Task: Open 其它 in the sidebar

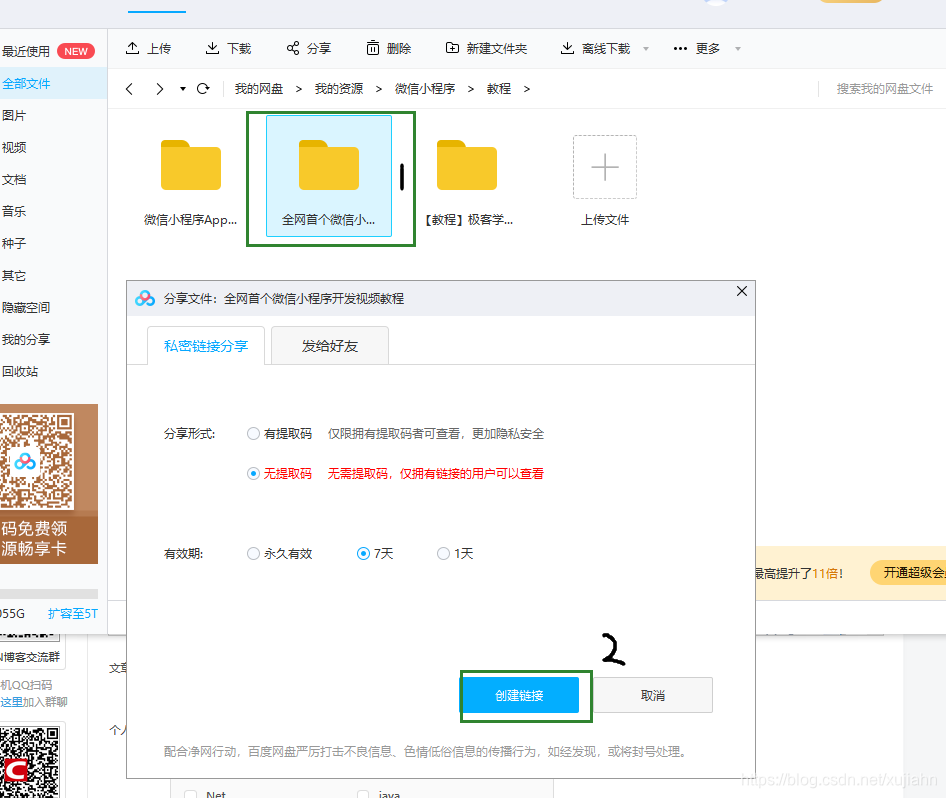Action: point(53,276)
